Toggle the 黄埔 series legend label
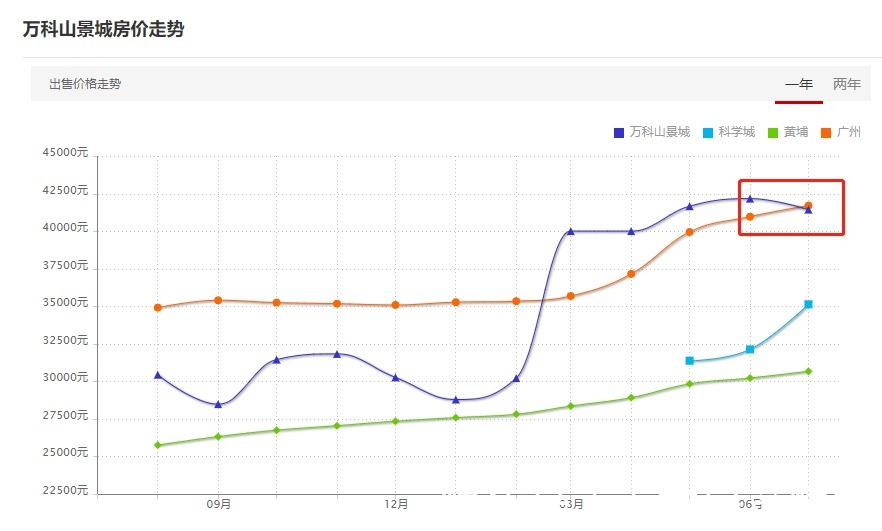 point(796,132)
